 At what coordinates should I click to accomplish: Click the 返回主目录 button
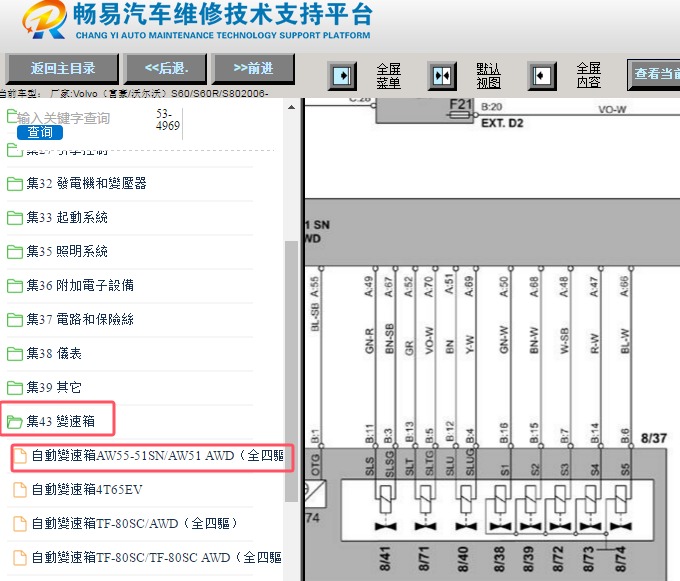tap(62, 69)
